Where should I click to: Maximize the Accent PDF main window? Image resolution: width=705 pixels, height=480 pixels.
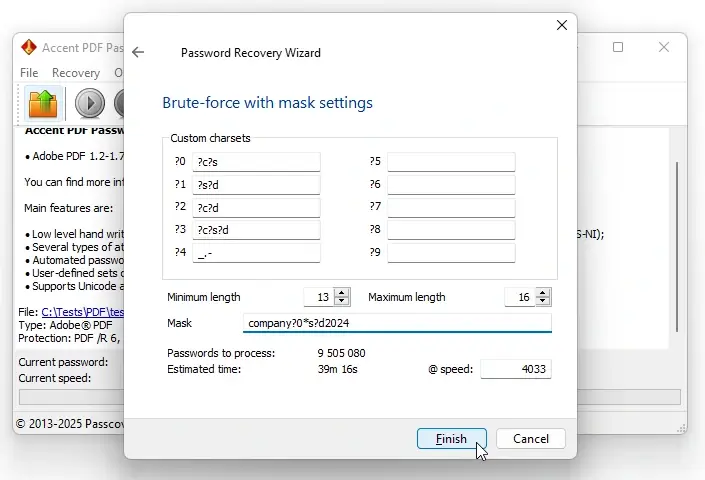(618, 47)
